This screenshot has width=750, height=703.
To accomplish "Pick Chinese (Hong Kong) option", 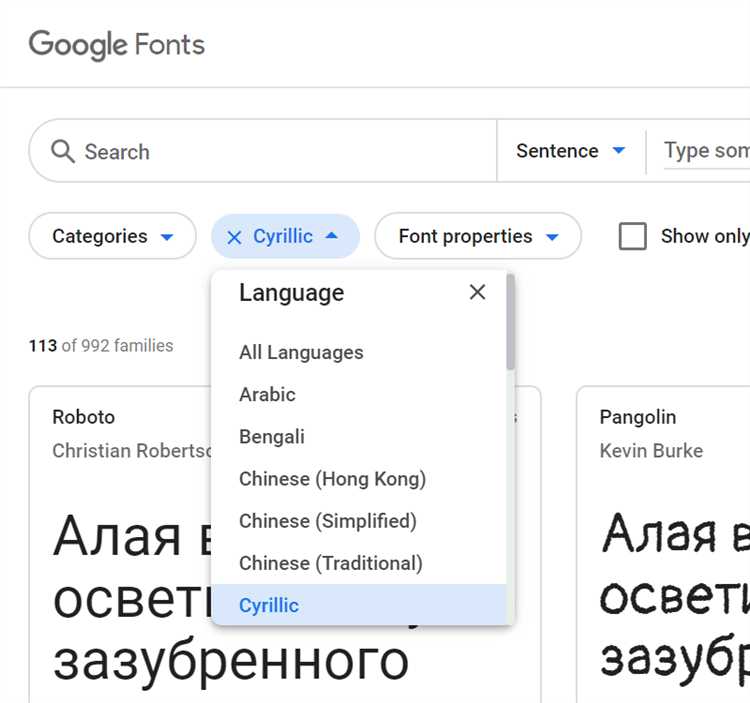I will click(x=332, y=478).
